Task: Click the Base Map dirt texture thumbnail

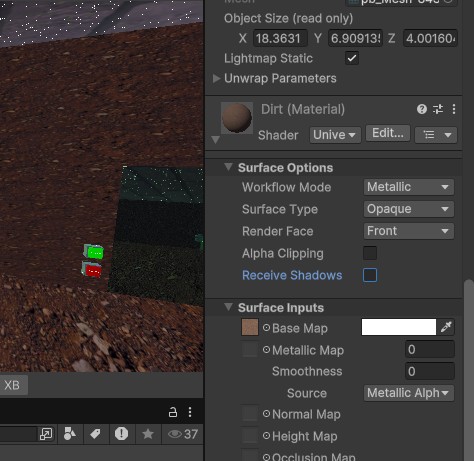Action: pyautogui.click(x=250, y=327)
